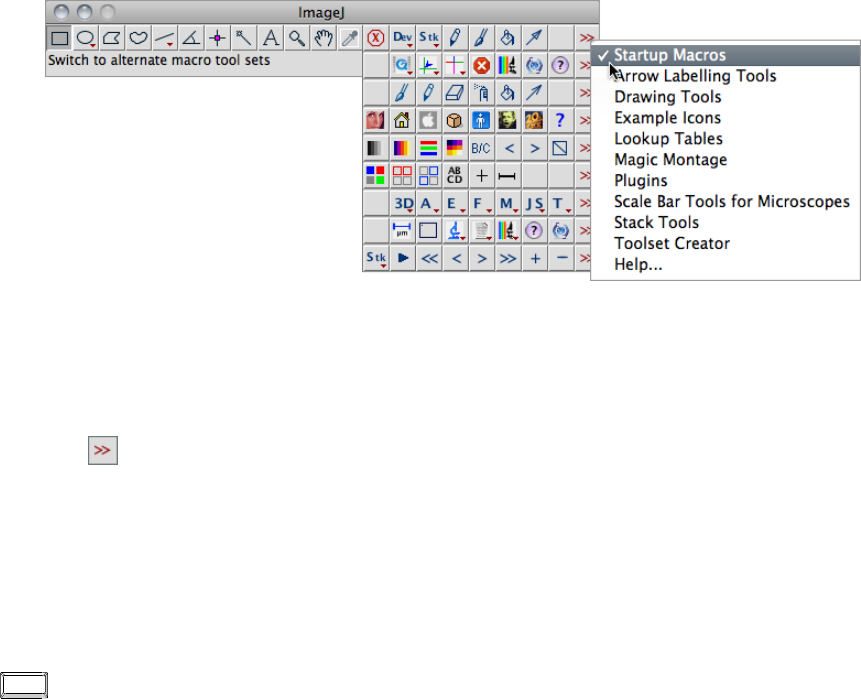The height and width of the screenshot is (699, 861).
Task: Click the blue person pictogram icon
Action: pos(481,120)
